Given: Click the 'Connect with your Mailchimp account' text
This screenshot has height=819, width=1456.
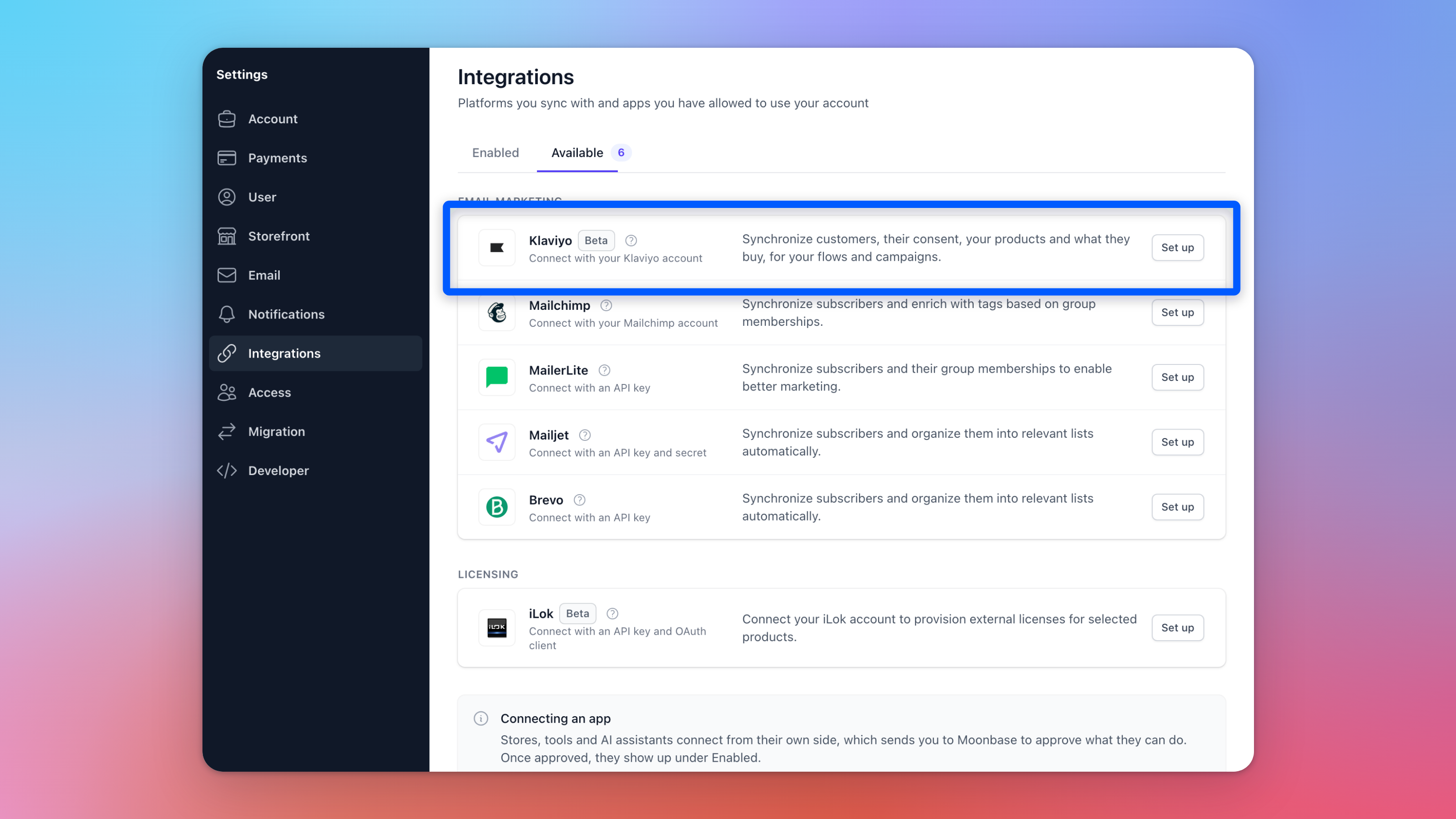Looking at the screenshot, I should 623,324.
